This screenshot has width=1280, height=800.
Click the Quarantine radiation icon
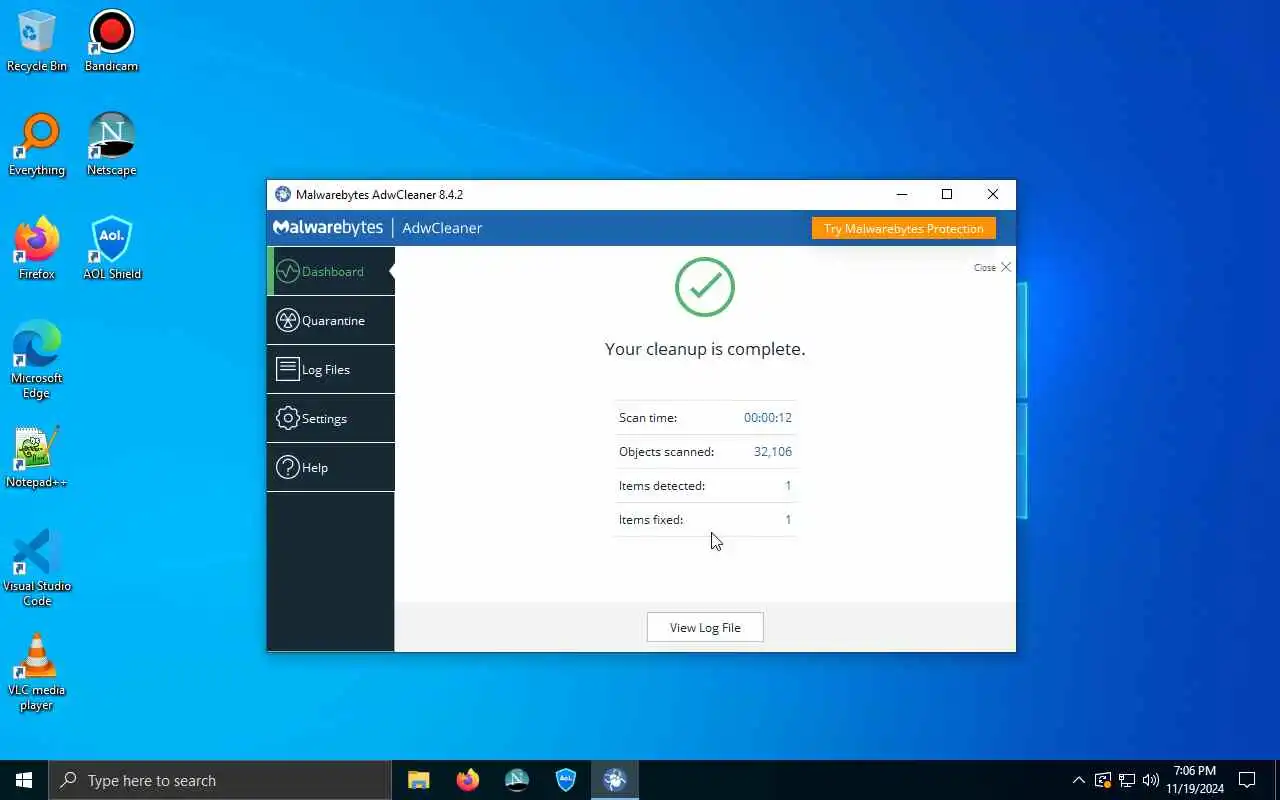pos(287,320)
